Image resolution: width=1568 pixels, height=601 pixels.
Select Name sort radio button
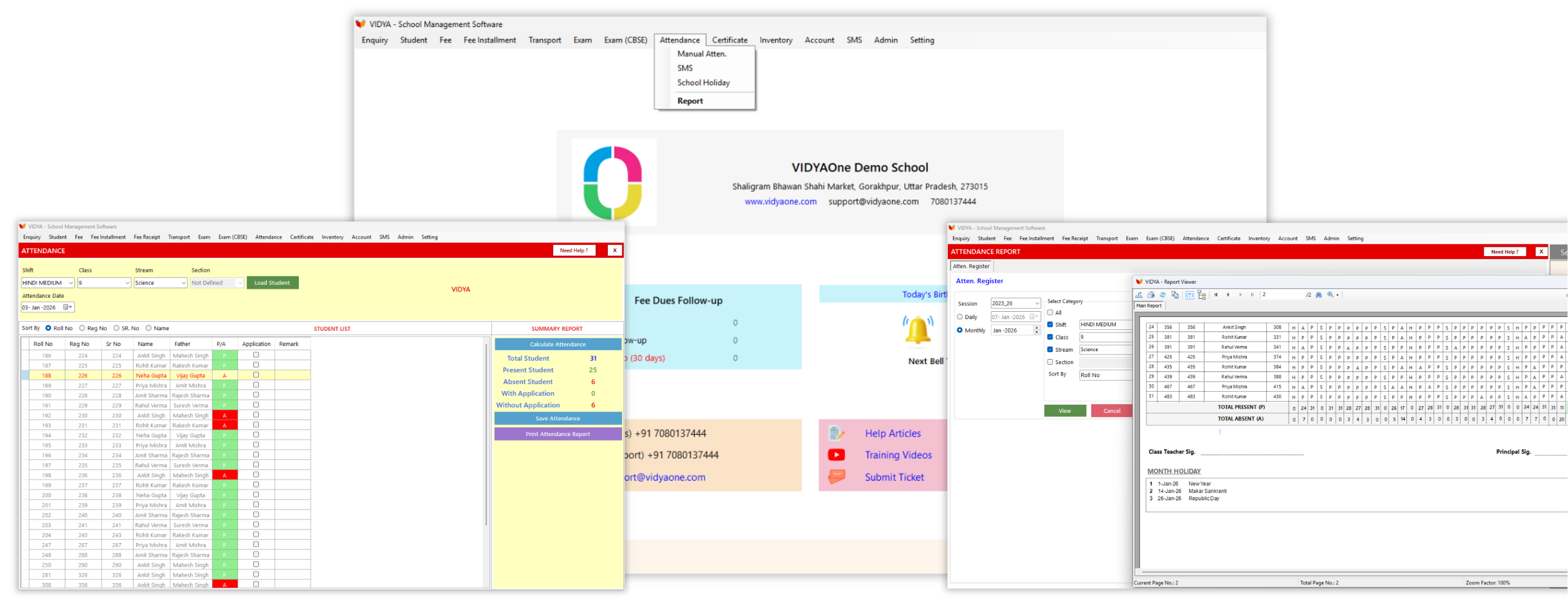149,329
